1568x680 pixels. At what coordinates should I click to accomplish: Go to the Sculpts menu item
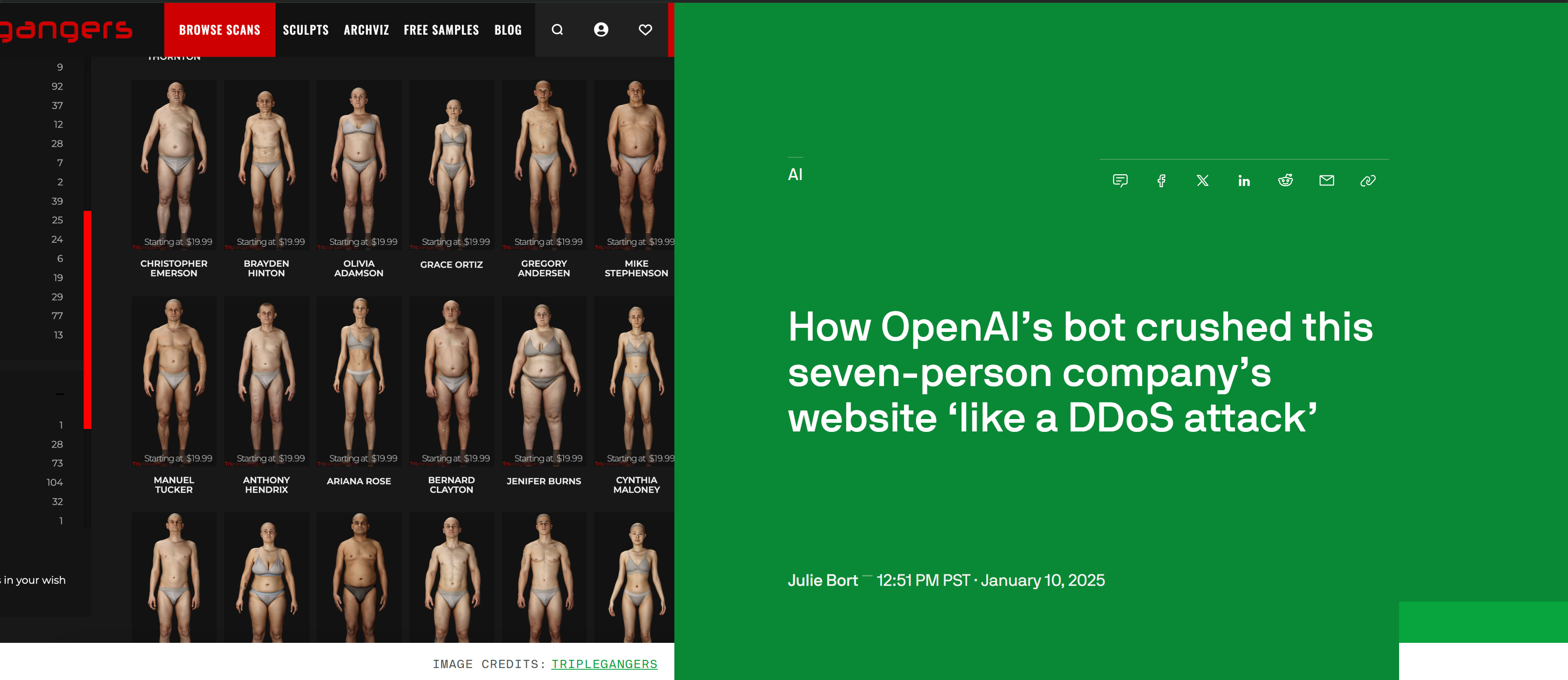[306, 30]
